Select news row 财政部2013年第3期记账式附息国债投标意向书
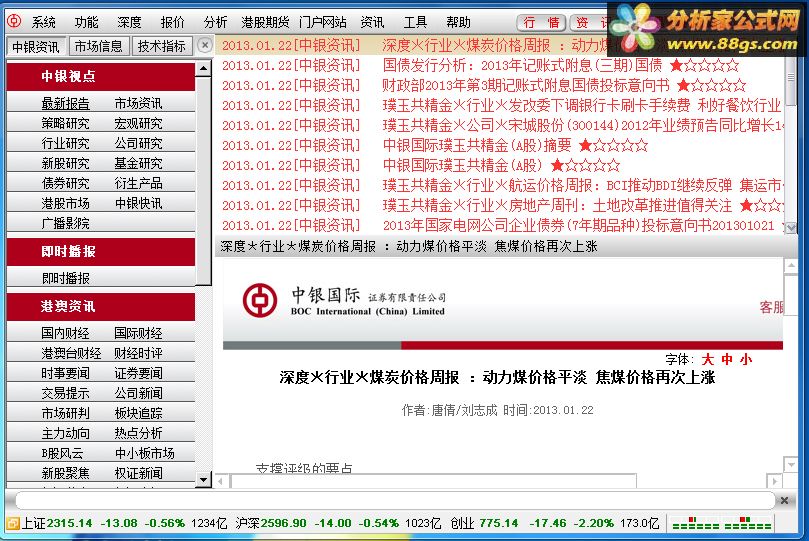Image resolution: width=809 pixels, height=541 pixels. [499, 85]
